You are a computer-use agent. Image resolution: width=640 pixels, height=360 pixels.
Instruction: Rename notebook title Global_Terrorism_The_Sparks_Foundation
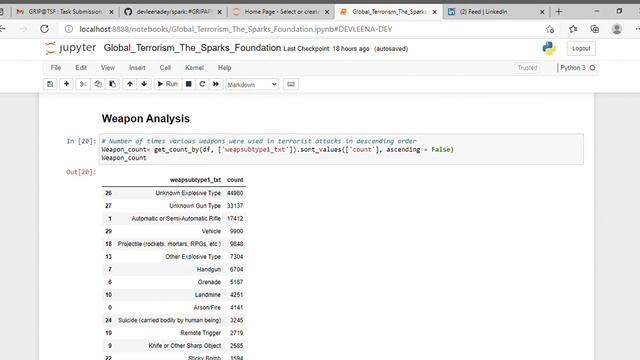(x=192, y=48)
